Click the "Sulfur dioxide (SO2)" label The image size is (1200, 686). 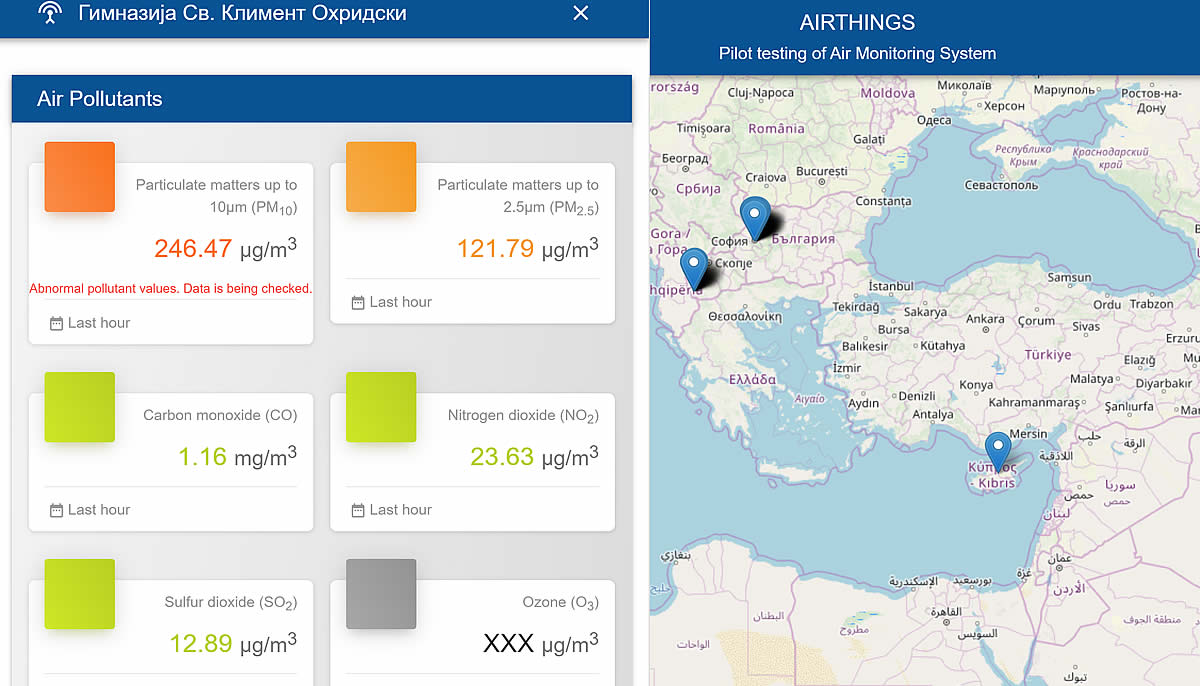pyautogui.click(x=231, y=603)
